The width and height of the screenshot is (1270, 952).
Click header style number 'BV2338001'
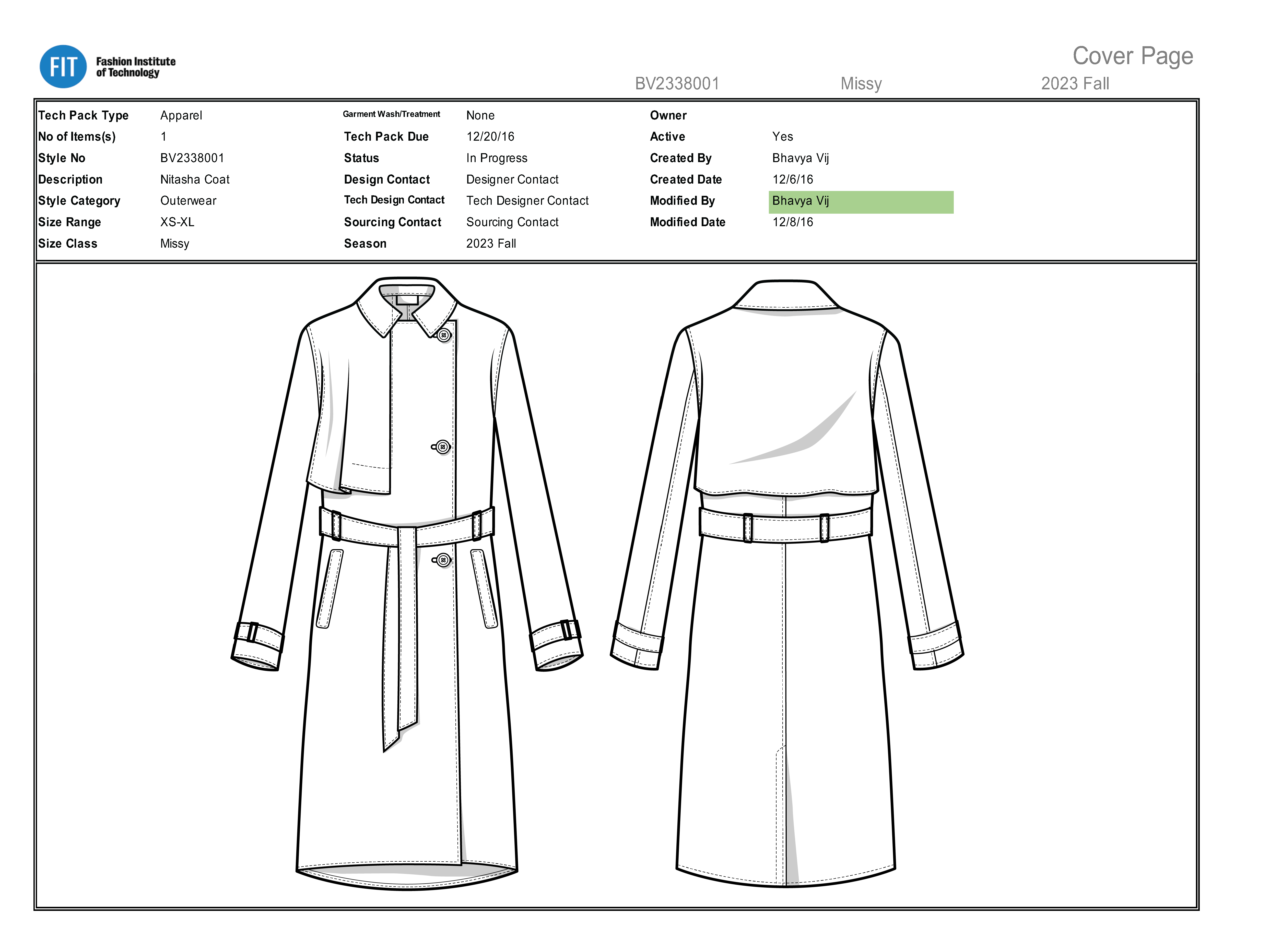tap(677, 84)
